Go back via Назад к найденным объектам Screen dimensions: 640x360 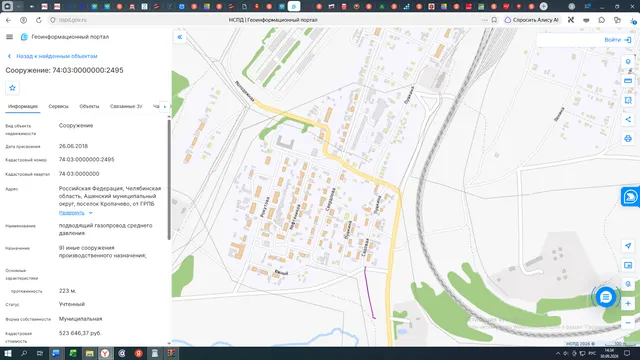tap(53, 56)
